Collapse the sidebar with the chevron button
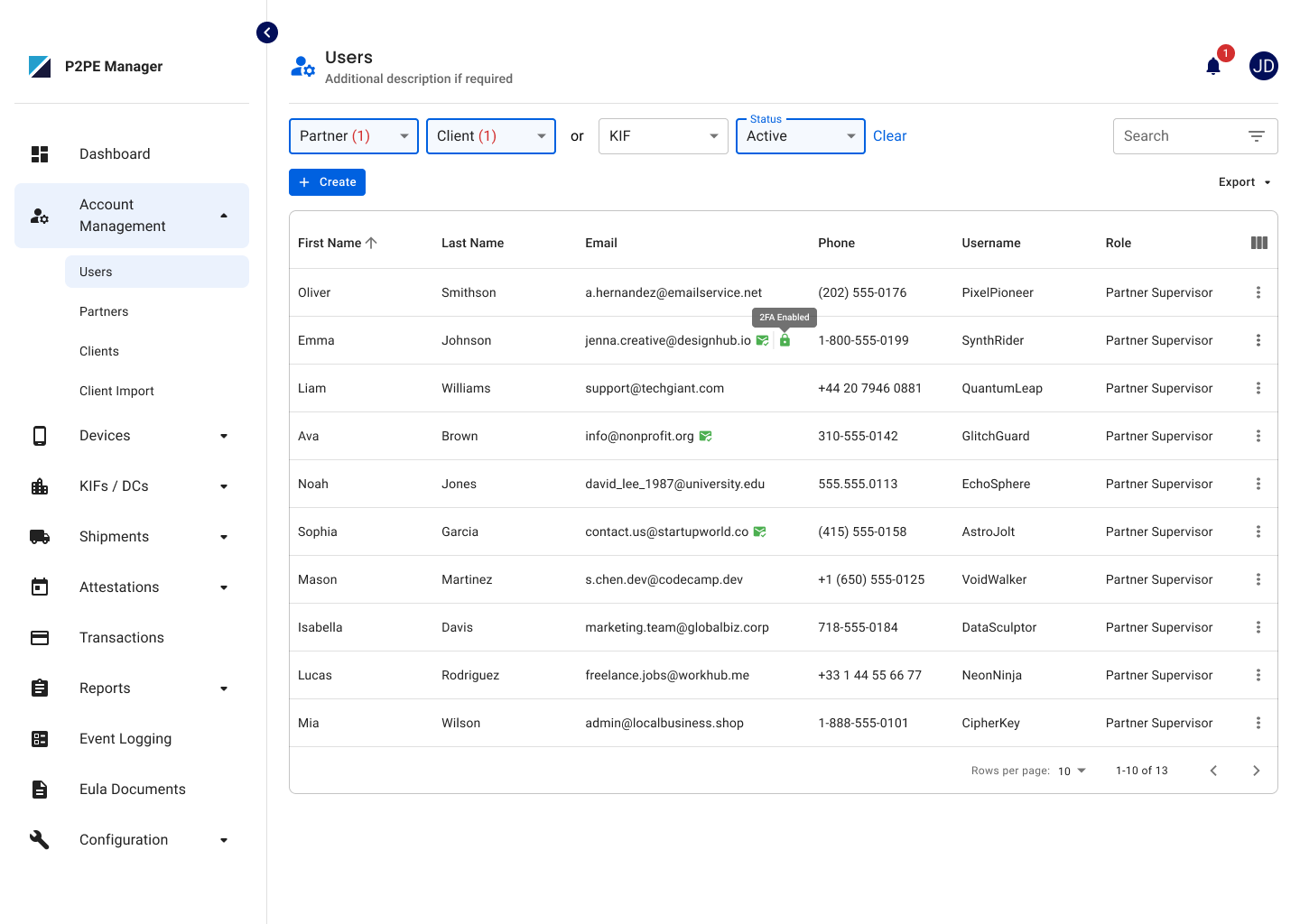This screenshot has width=1300, height=924. coord(267,32)
